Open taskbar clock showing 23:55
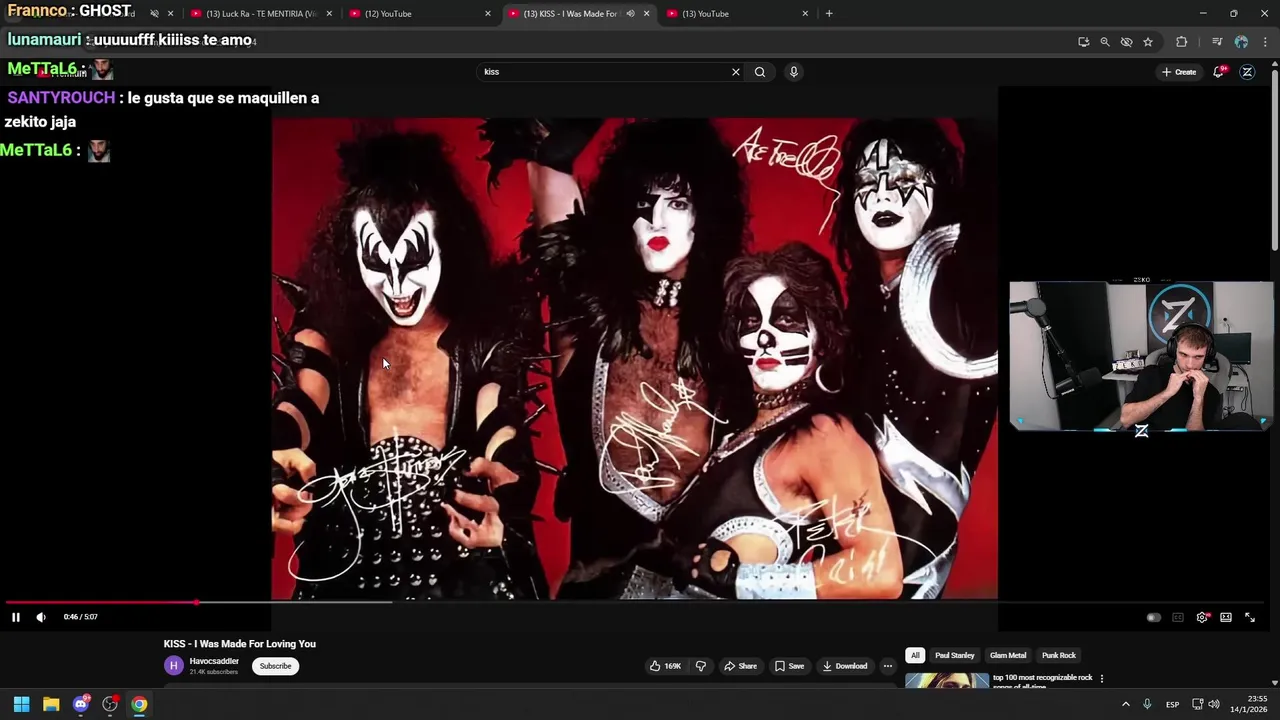 click(1249, 704)
